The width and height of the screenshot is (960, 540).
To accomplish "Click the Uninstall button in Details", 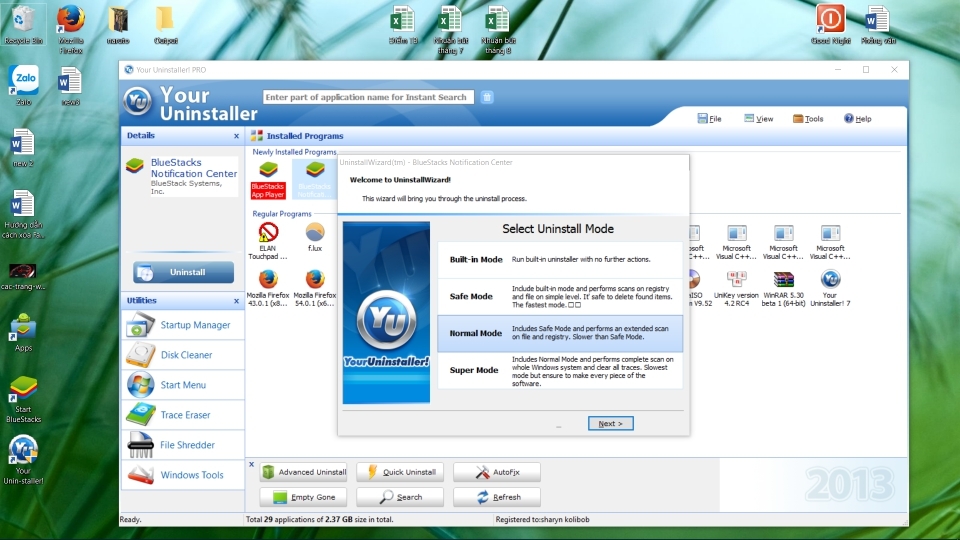I will click(183, 272).
